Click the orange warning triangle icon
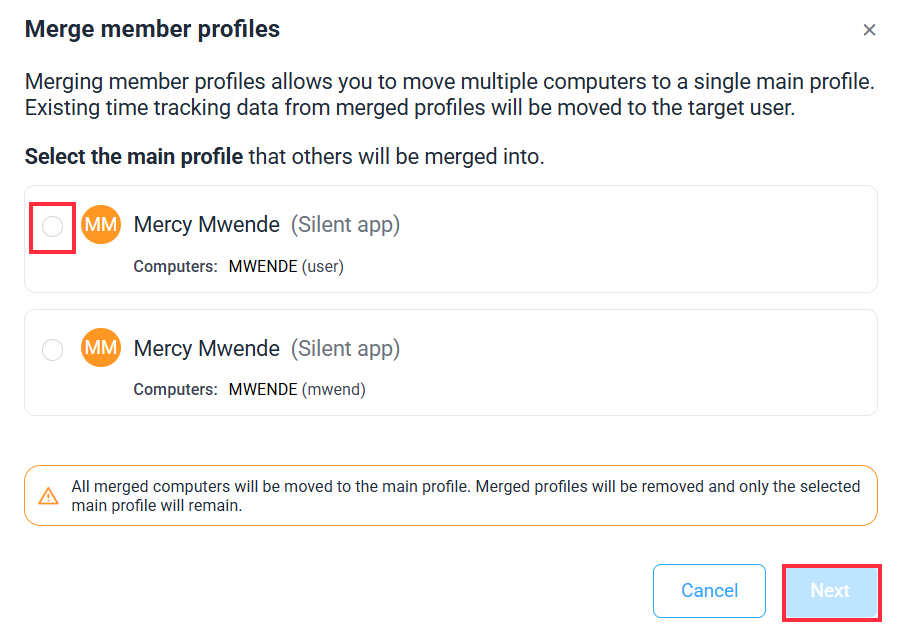This screenshot has height=636, width=900. coord(48,496)
